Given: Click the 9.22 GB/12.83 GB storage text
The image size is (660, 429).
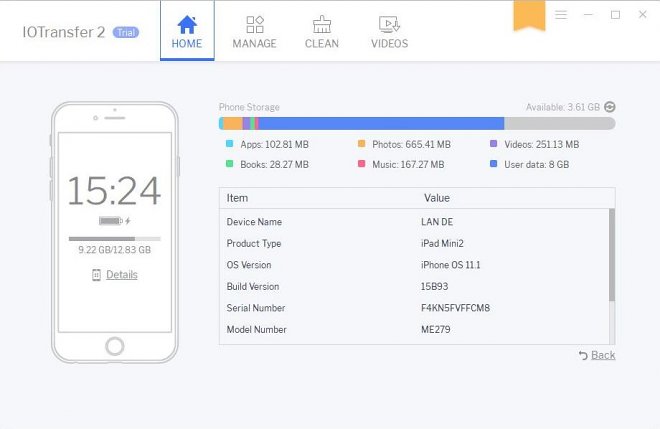Looking at the screenshot, I should 114,250.
